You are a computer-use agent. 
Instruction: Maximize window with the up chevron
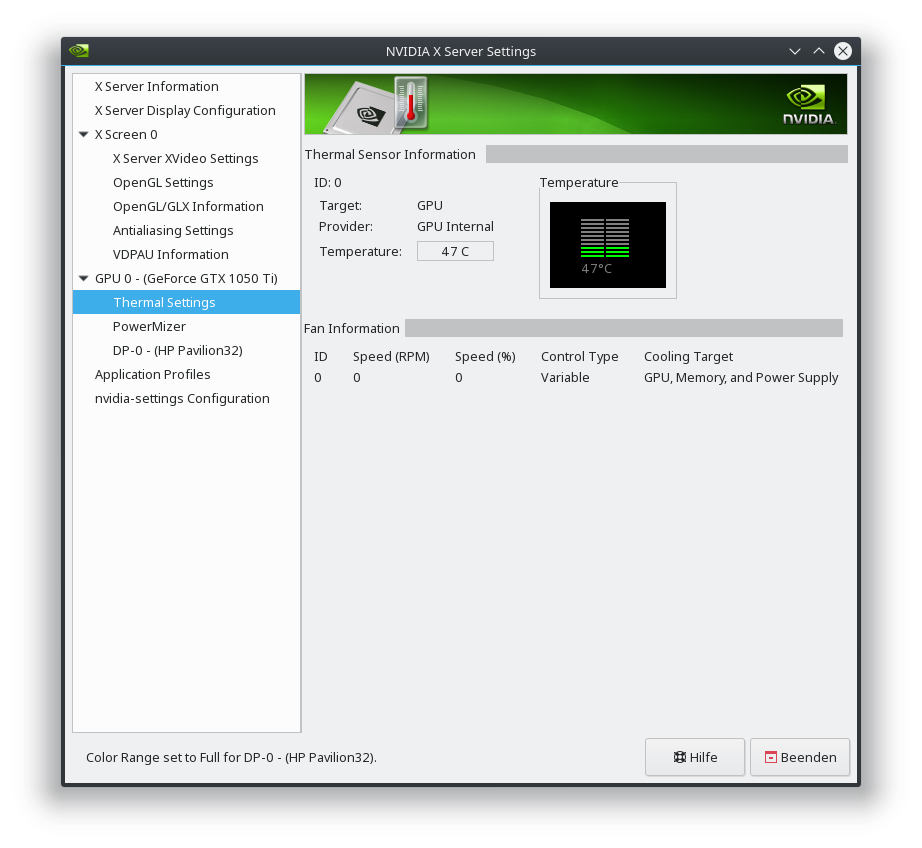pos(819,51)
